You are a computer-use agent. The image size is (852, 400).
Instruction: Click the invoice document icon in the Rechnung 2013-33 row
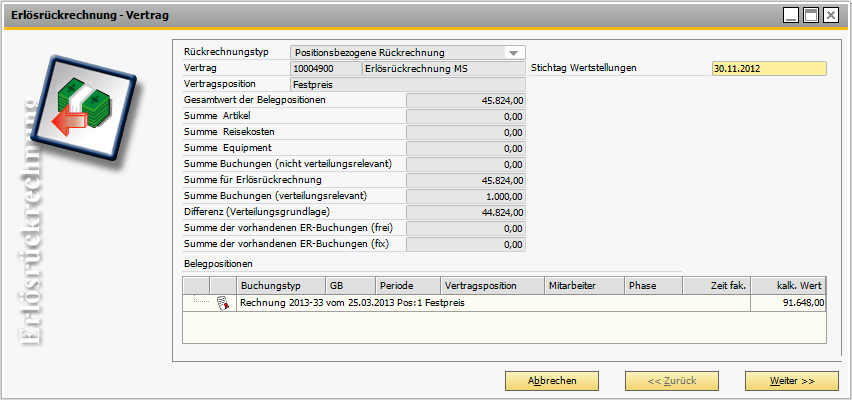click(223, 303)
